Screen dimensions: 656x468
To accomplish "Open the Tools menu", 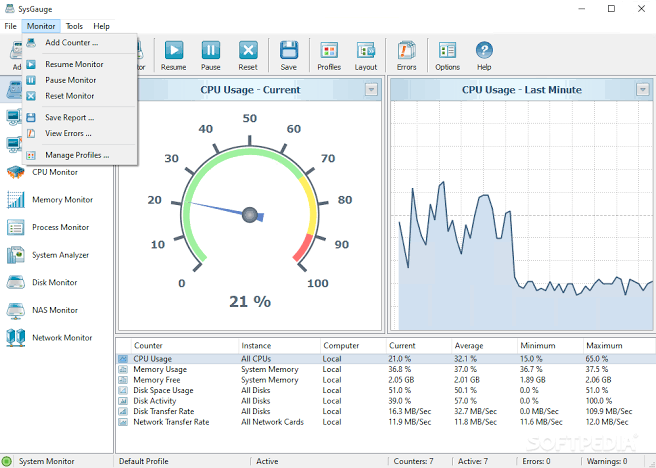I will [x=74, y=26].
